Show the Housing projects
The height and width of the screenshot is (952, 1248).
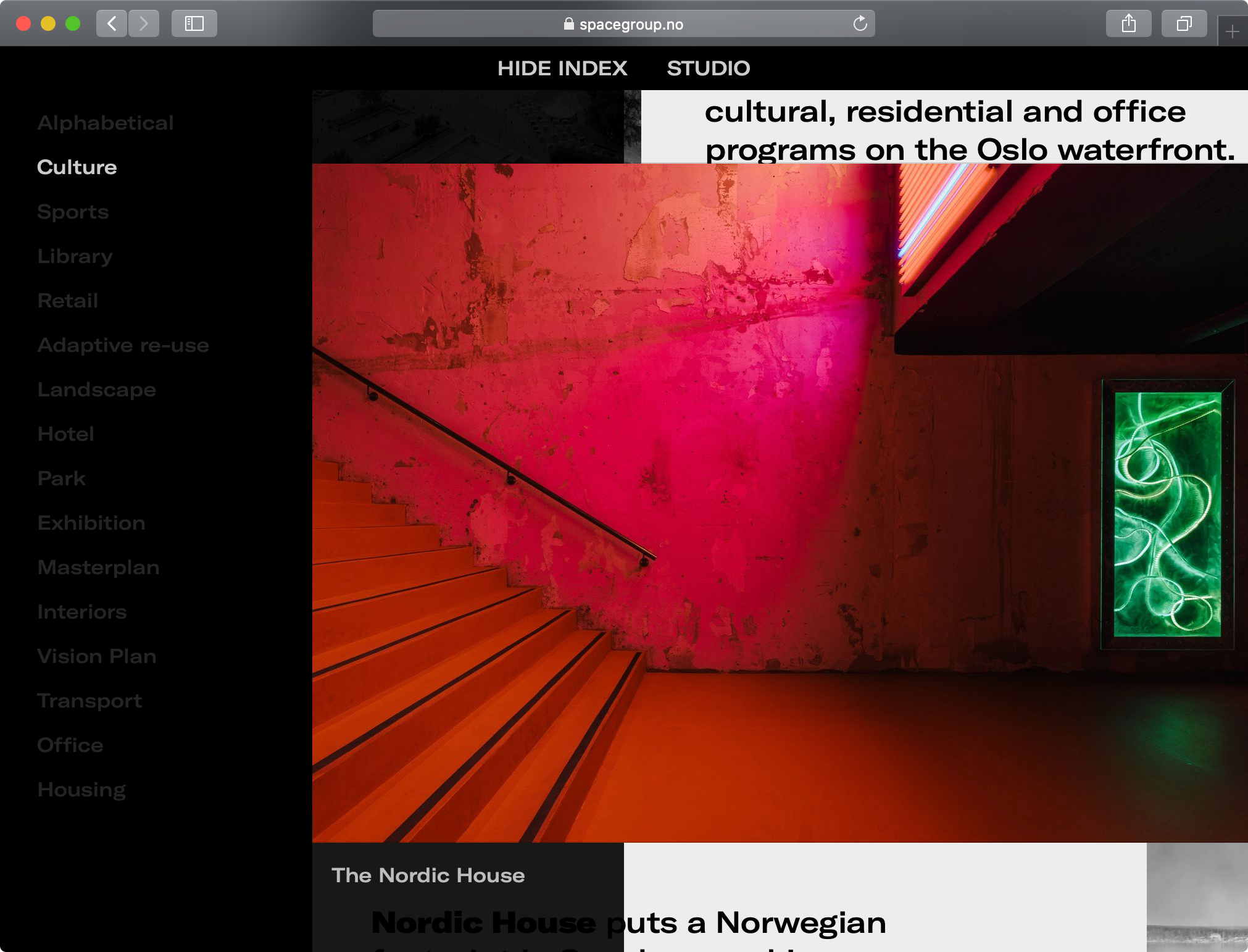coord(81,790)
